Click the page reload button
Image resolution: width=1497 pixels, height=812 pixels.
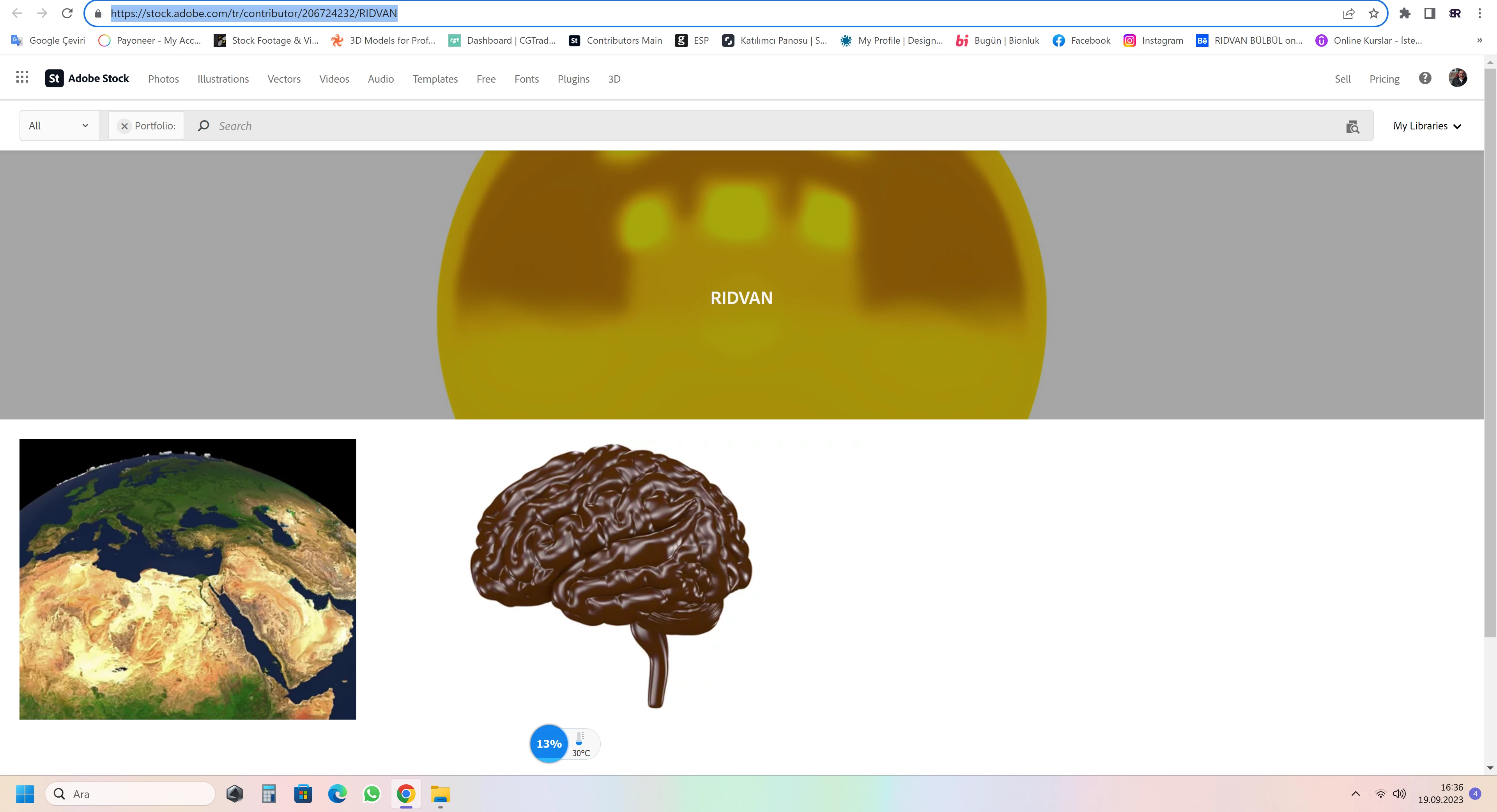click(x=67, y=13)
